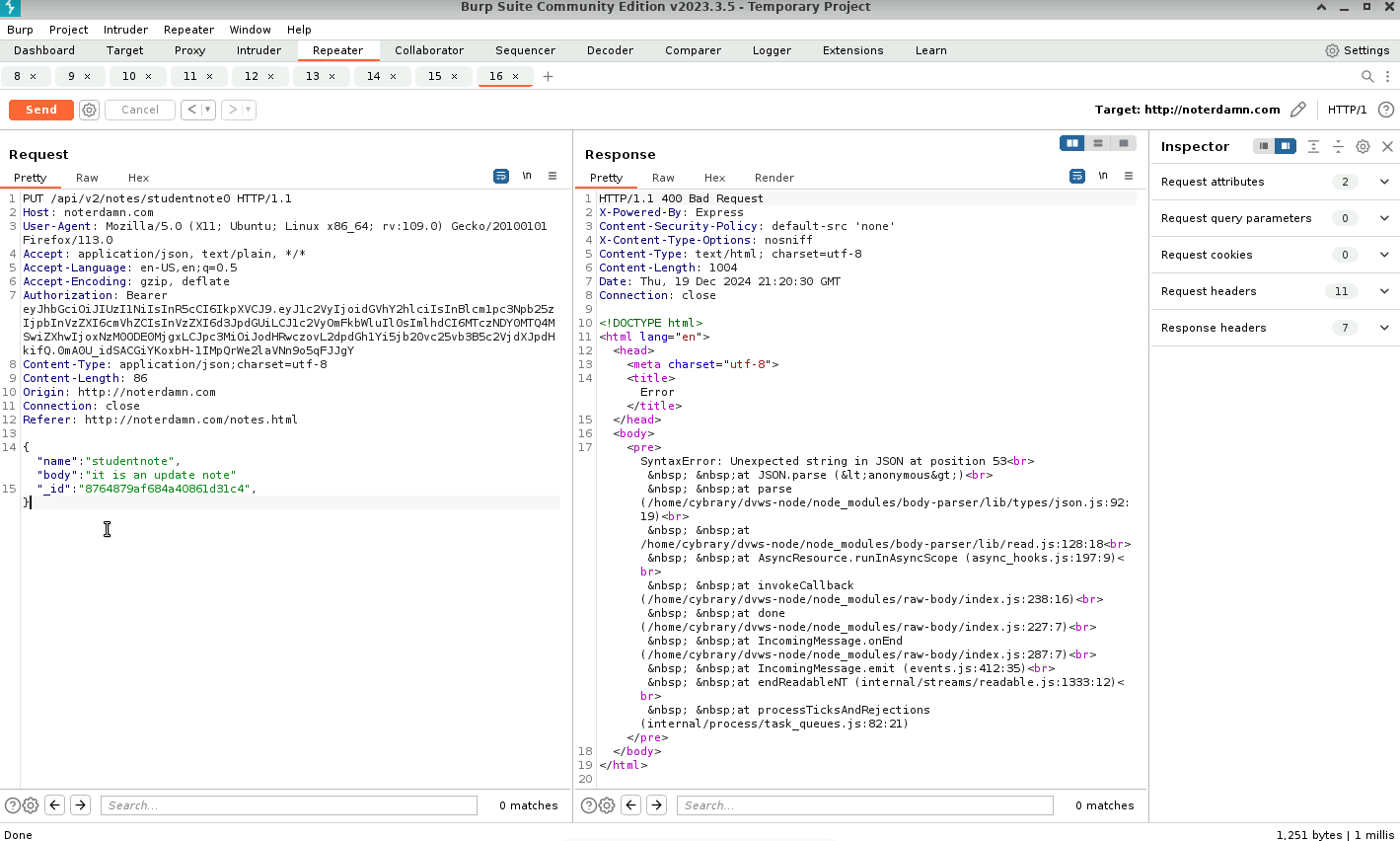Open Settings in the top right

(1358, 50)
